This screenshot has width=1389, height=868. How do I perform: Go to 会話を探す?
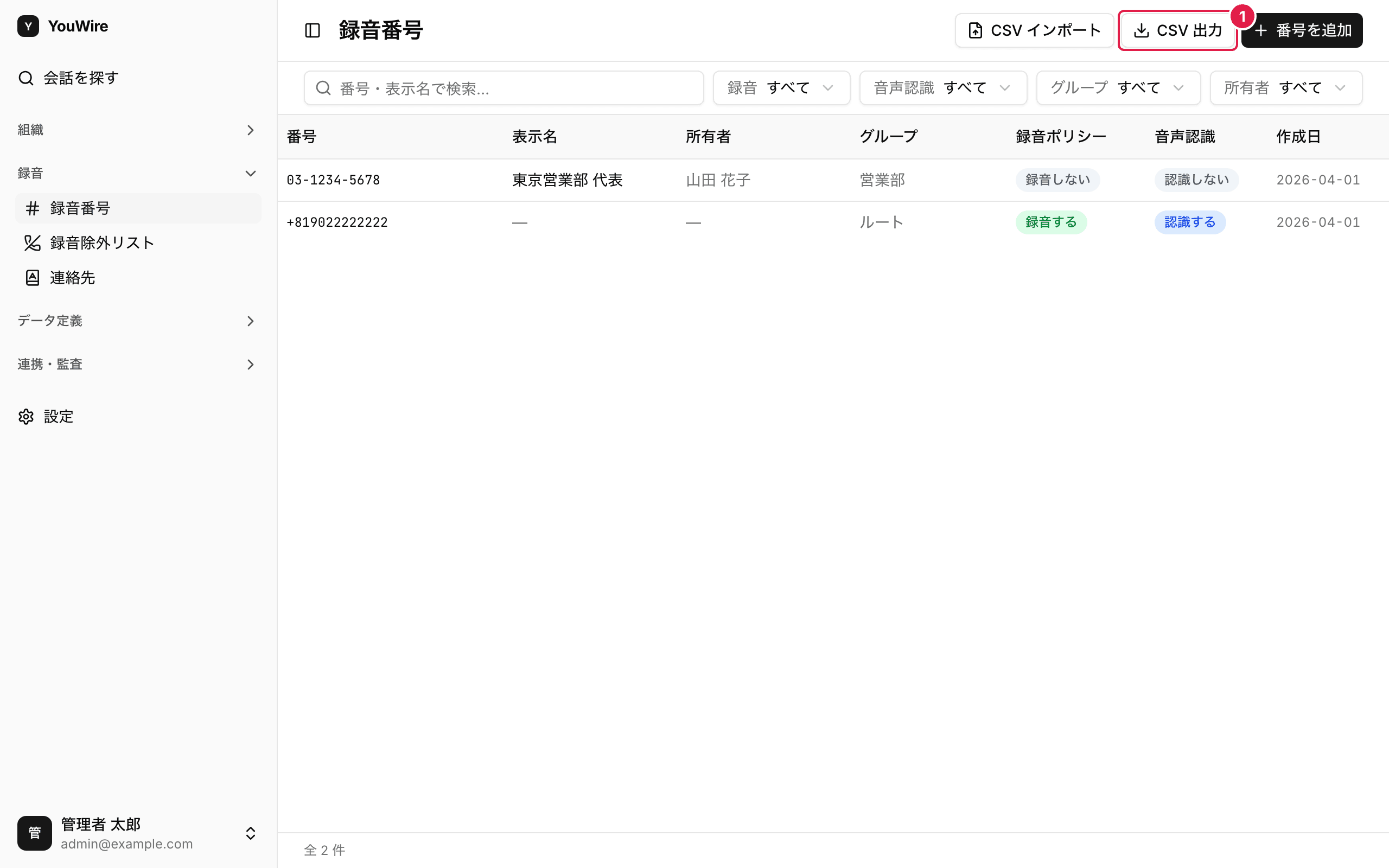coord(138,78)
